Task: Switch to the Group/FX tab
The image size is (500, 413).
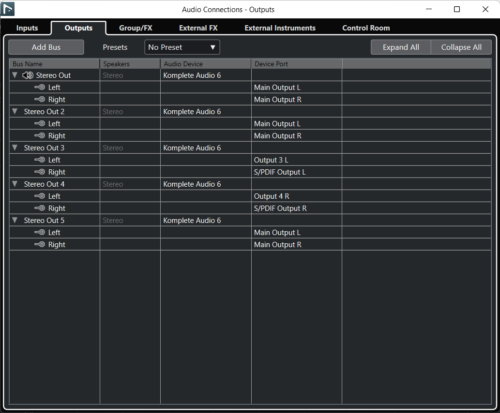Action: click(x=136, y=28)
